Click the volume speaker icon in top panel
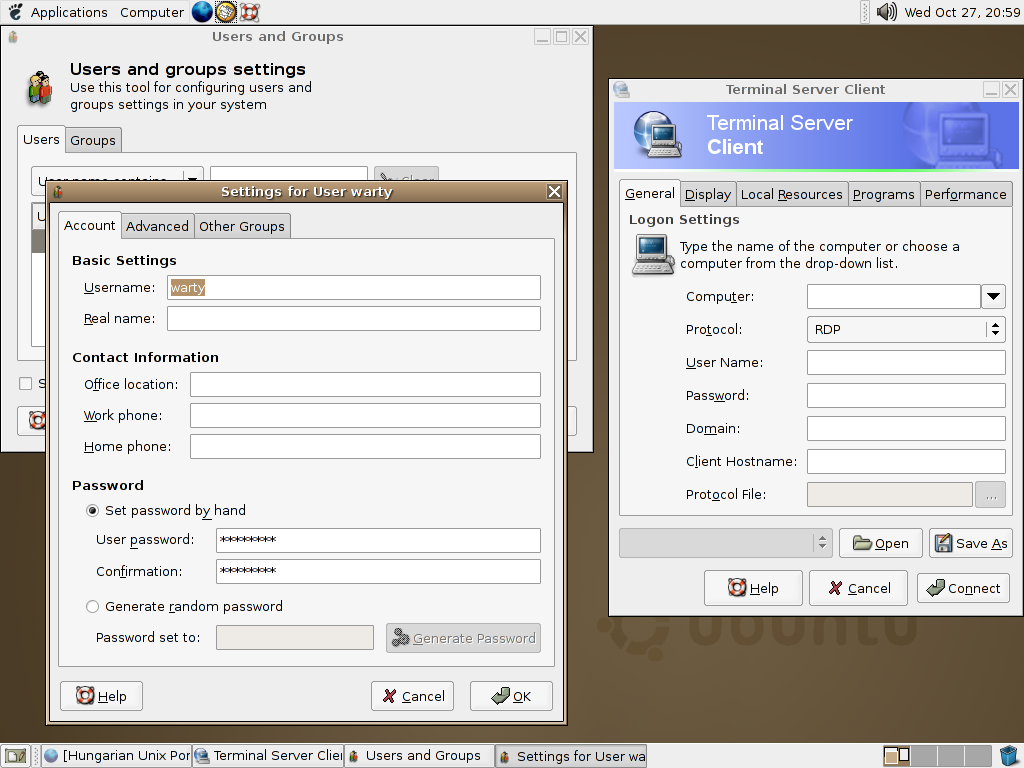Image resolution: width=1024 pixels, height=768 pixels. pyautogui.click(x=886, y=12)
